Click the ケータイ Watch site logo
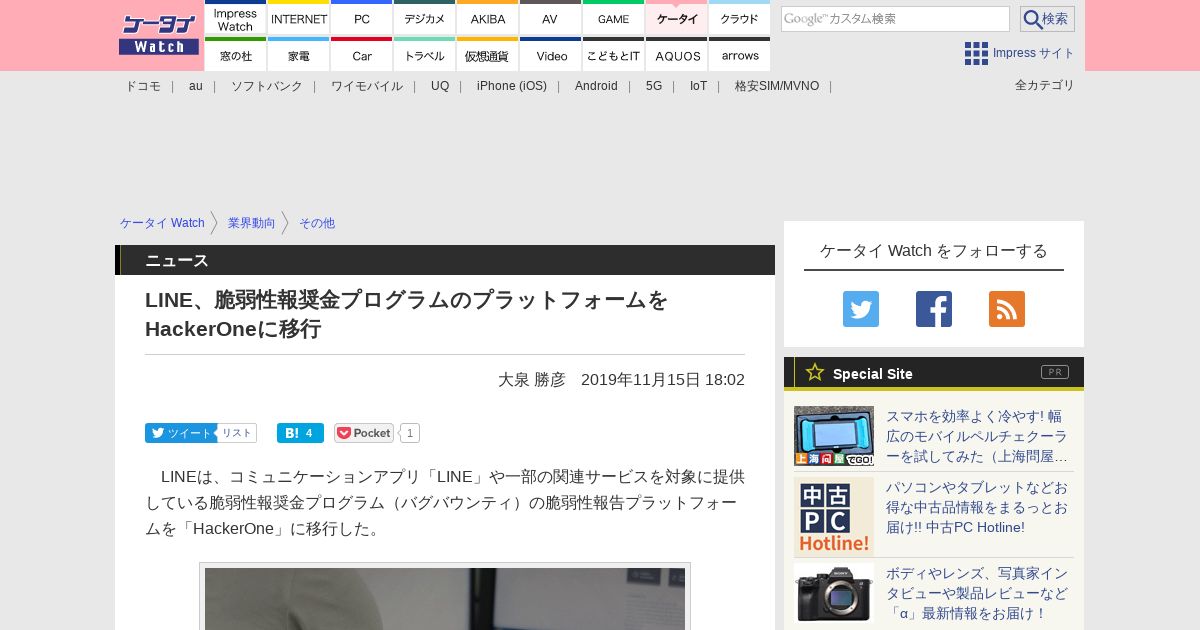1200x630 pixels. tap(159, 35)
